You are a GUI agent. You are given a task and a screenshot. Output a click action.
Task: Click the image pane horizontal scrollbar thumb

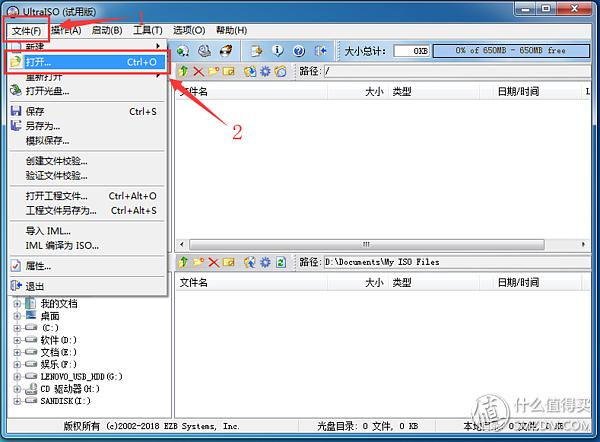click(x=367, y=244)
